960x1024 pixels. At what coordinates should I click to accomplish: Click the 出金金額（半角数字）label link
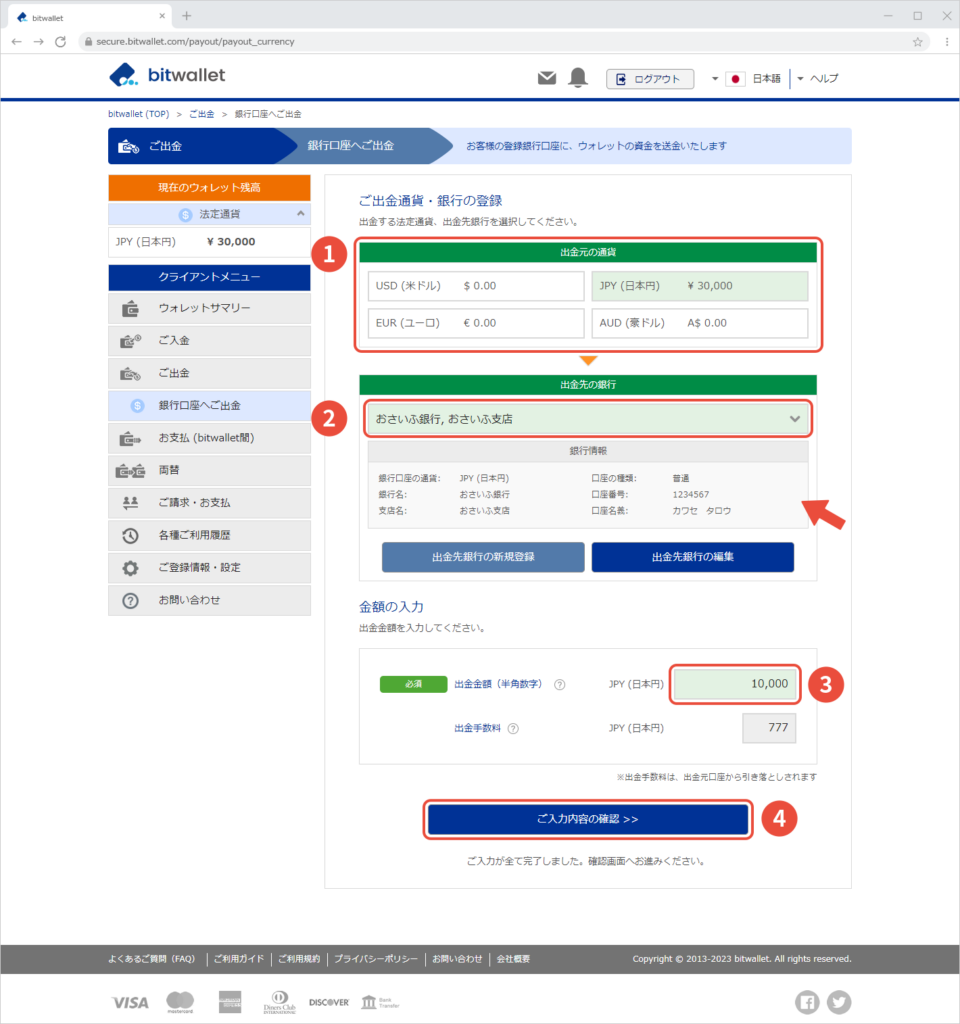[498, 684]
